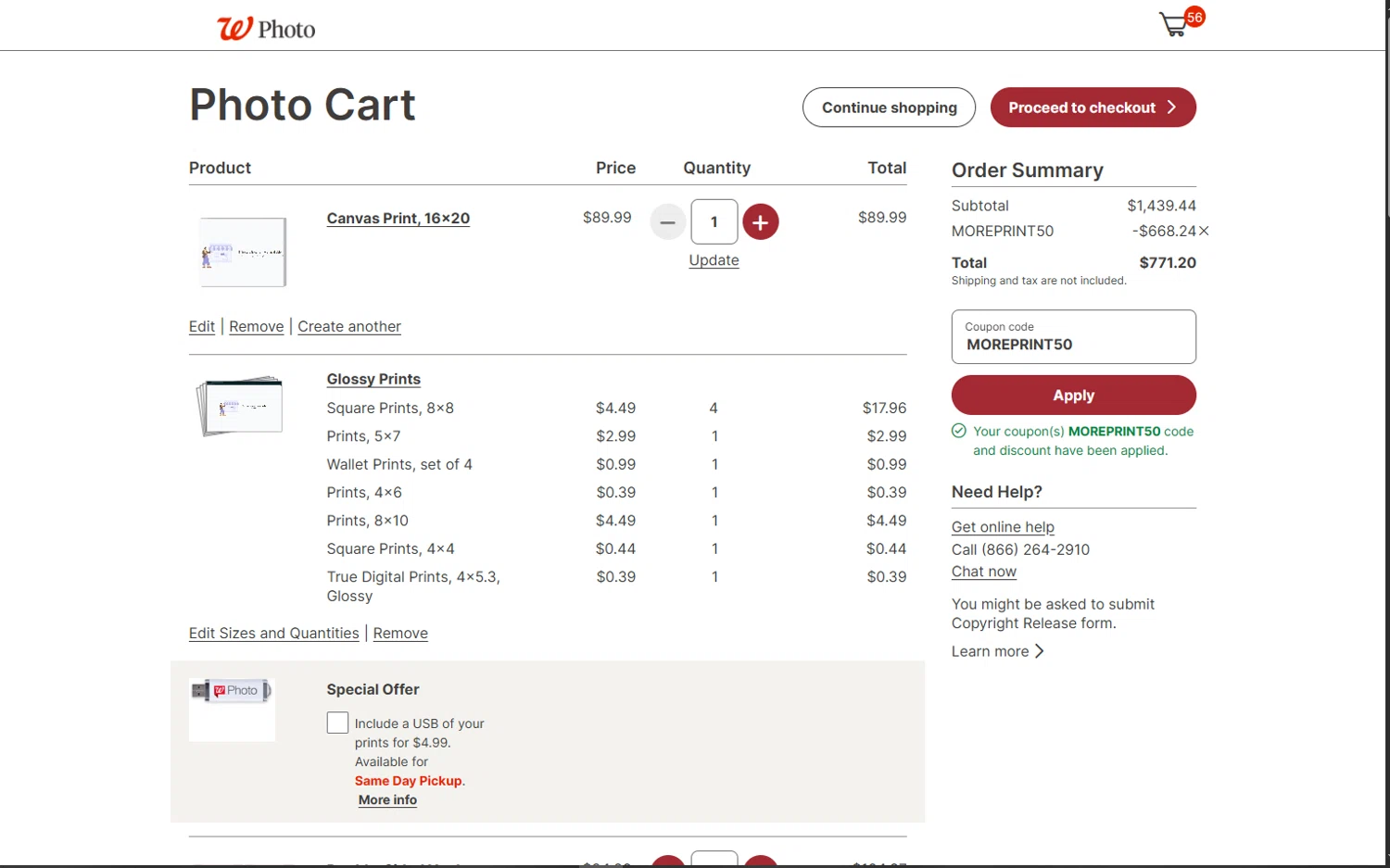The height and width of the screenshot is (868, 1390).
Task: Click the Coupon code input field
Action: point(1073,336)
